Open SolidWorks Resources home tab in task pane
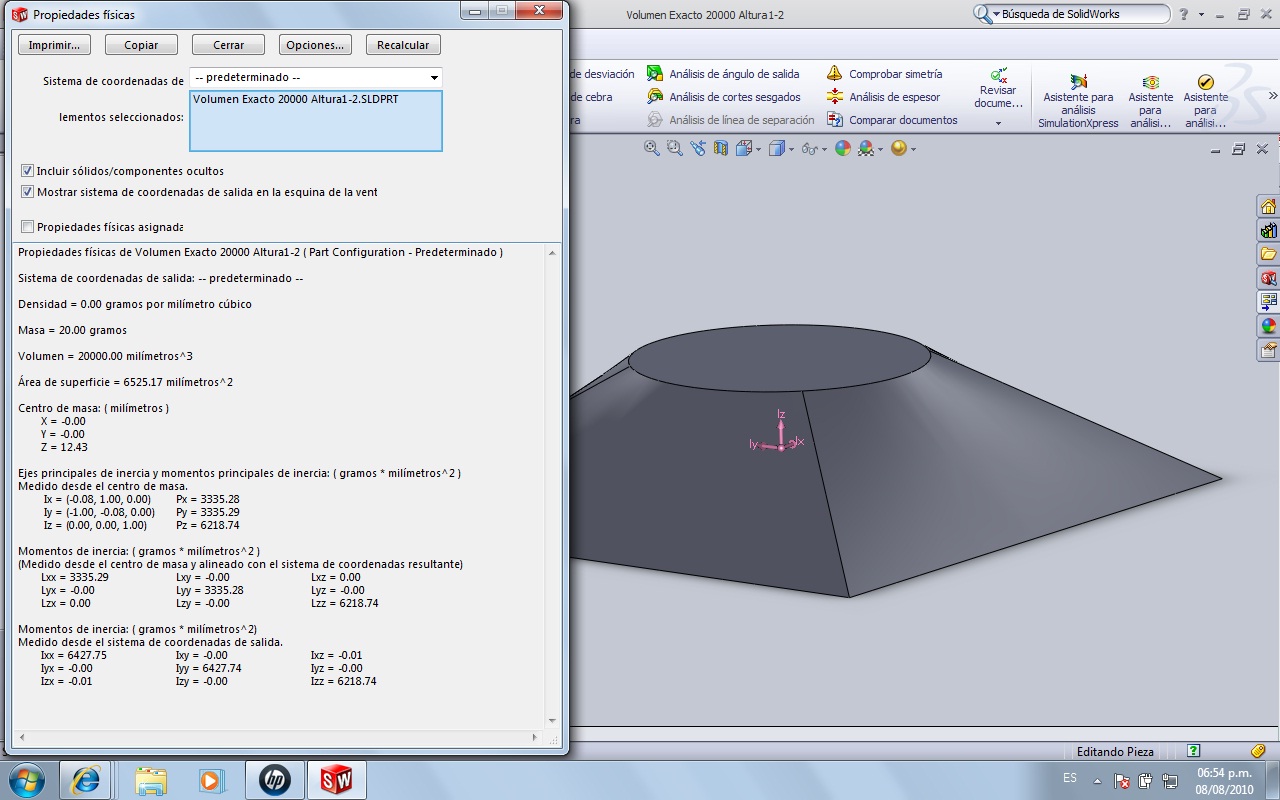 point(1268,207)
